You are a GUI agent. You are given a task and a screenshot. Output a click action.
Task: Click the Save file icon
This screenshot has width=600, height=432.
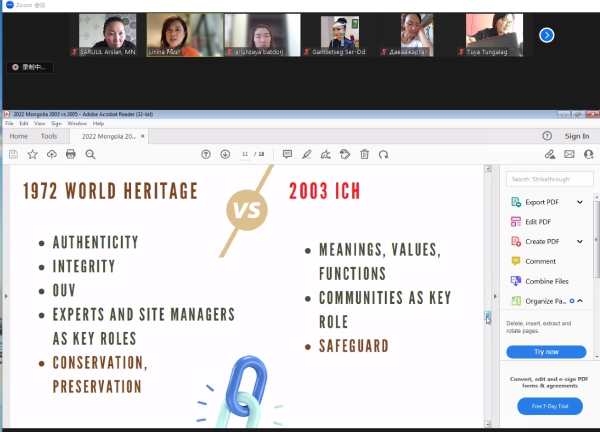pyautogui.click(x=13, y=154)
